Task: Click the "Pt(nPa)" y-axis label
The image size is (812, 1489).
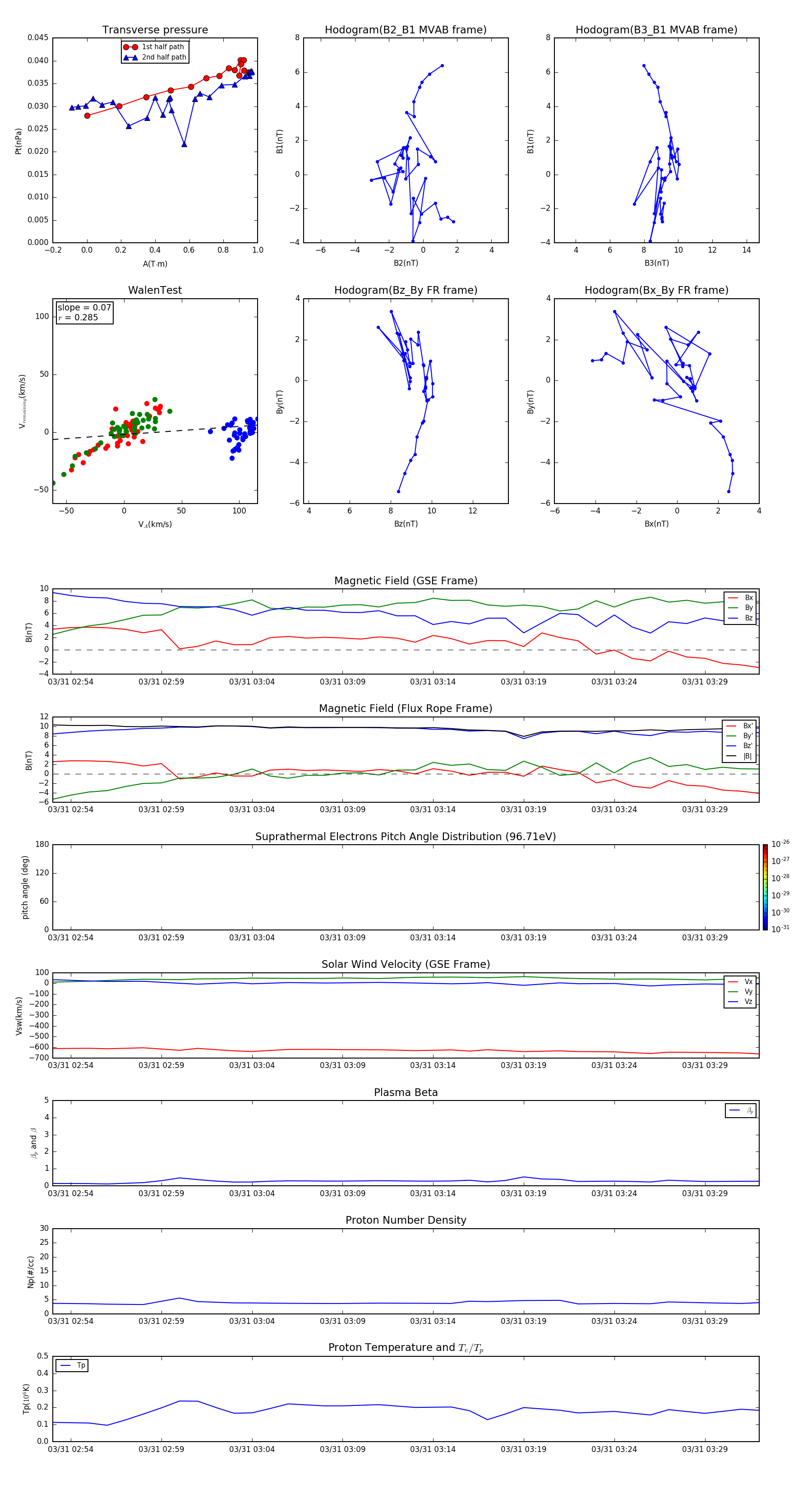Action: coord(18,140)
